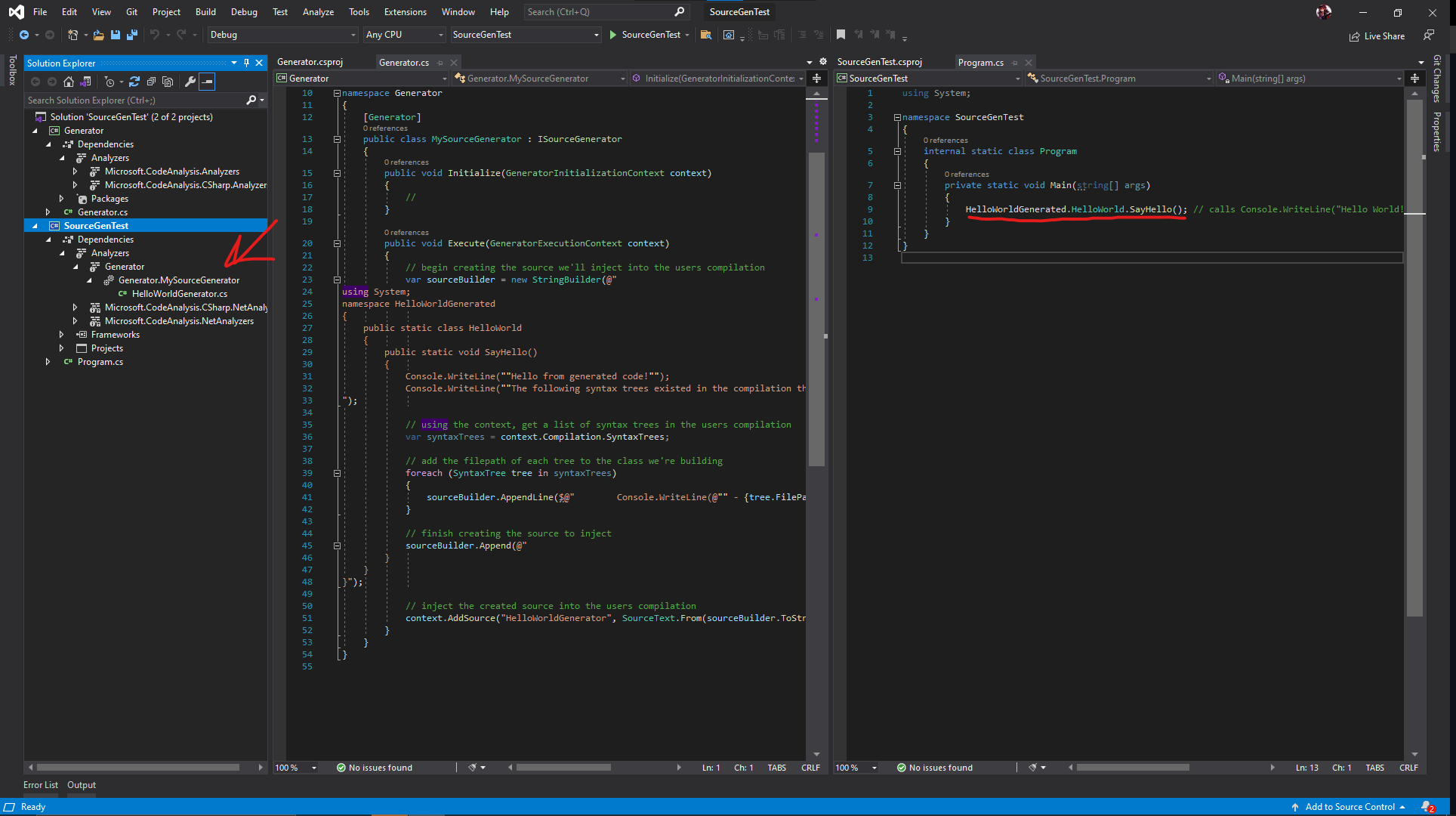
Task: Click the split editor icon in Generator.cs
Action: [816, 79]
